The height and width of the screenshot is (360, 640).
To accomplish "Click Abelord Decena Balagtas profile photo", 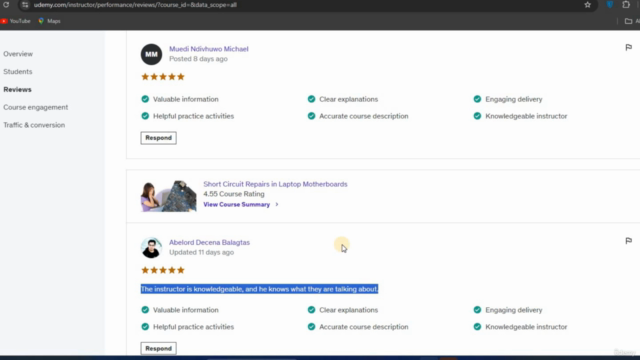I will coord(151,248).
